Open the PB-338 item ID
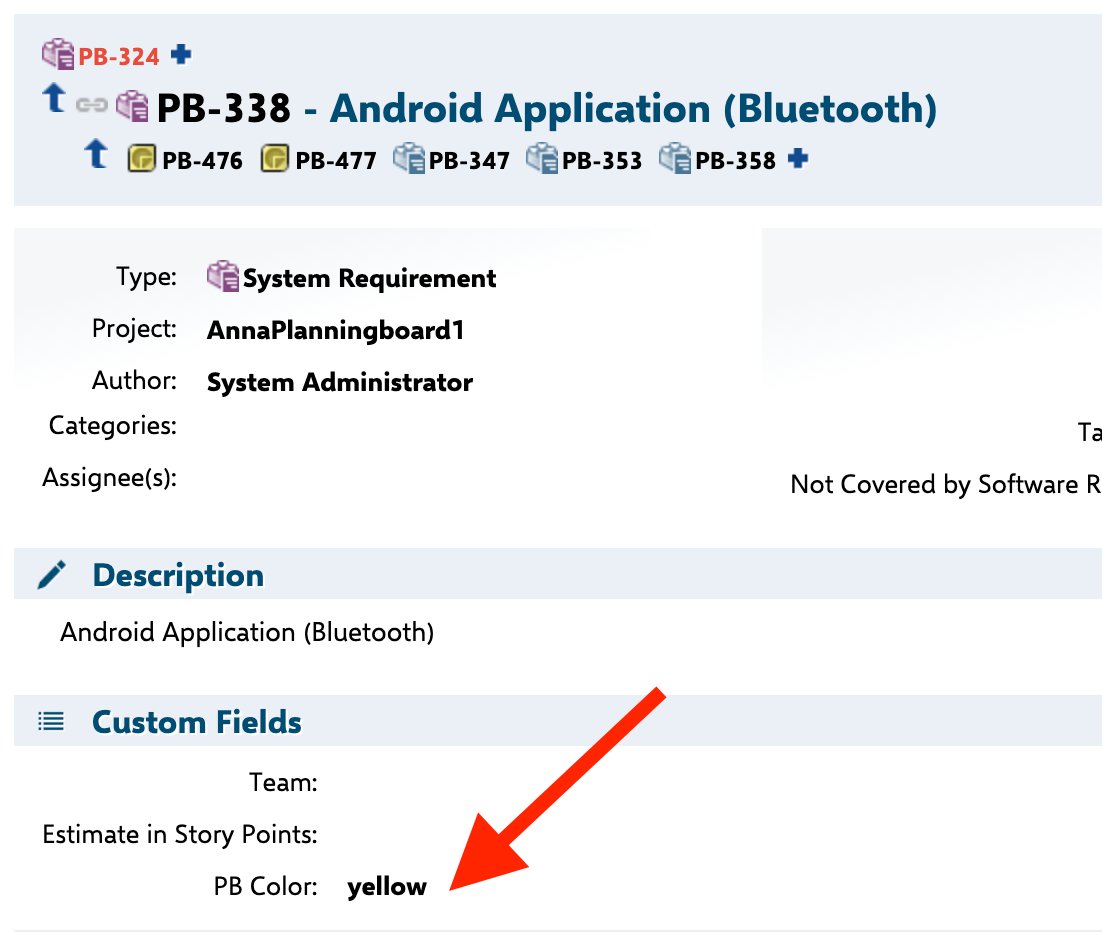Screen dimensions: 1102x932 [223, 108]
